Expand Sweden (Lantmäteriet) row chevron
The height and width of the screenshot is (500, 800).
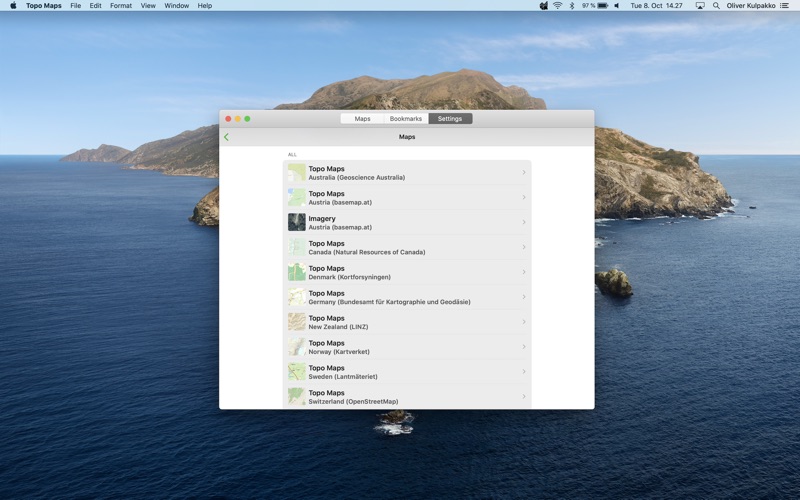click(524, 372)
